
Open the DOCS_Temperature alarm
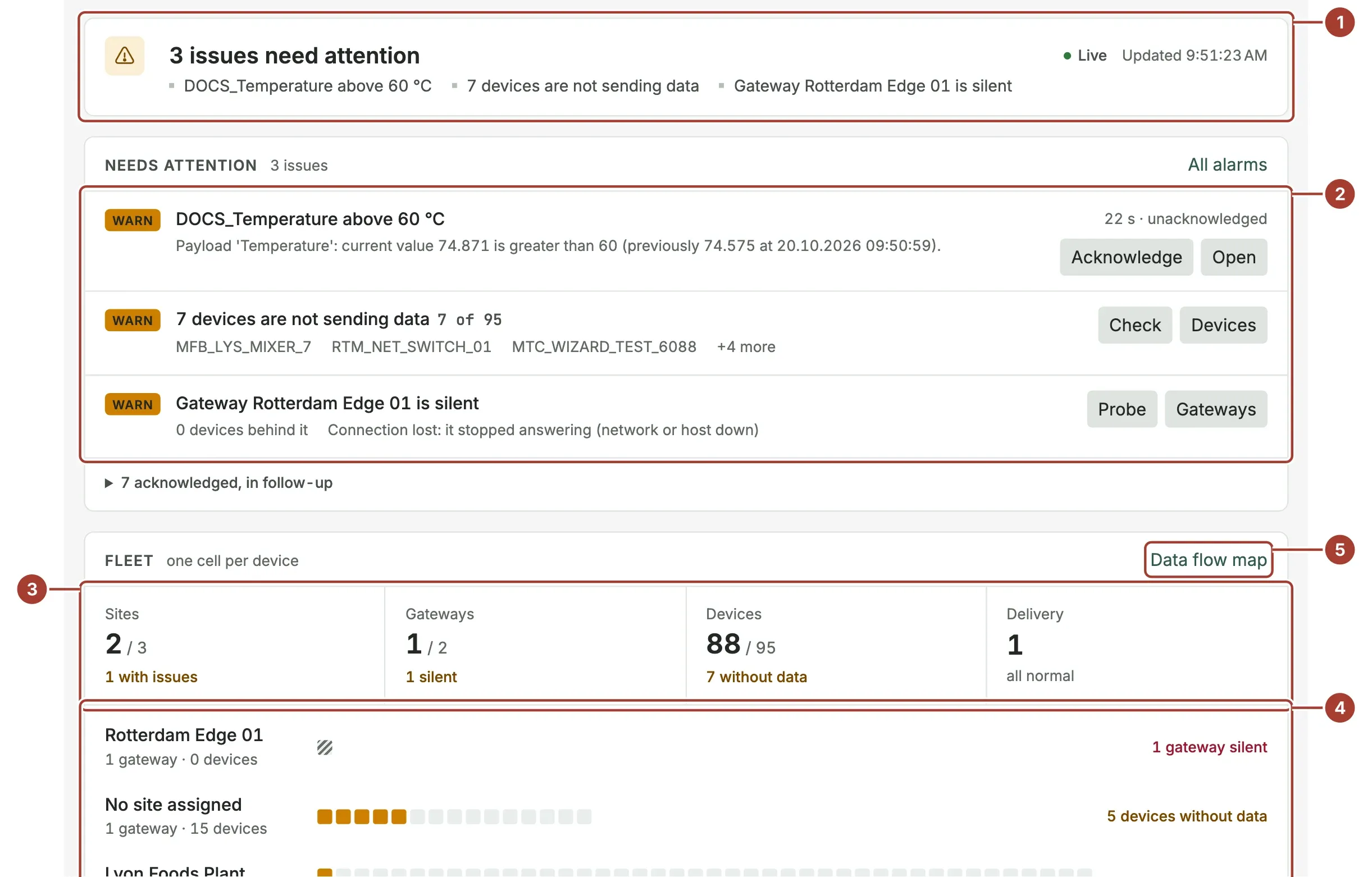tap(1233, 257)
